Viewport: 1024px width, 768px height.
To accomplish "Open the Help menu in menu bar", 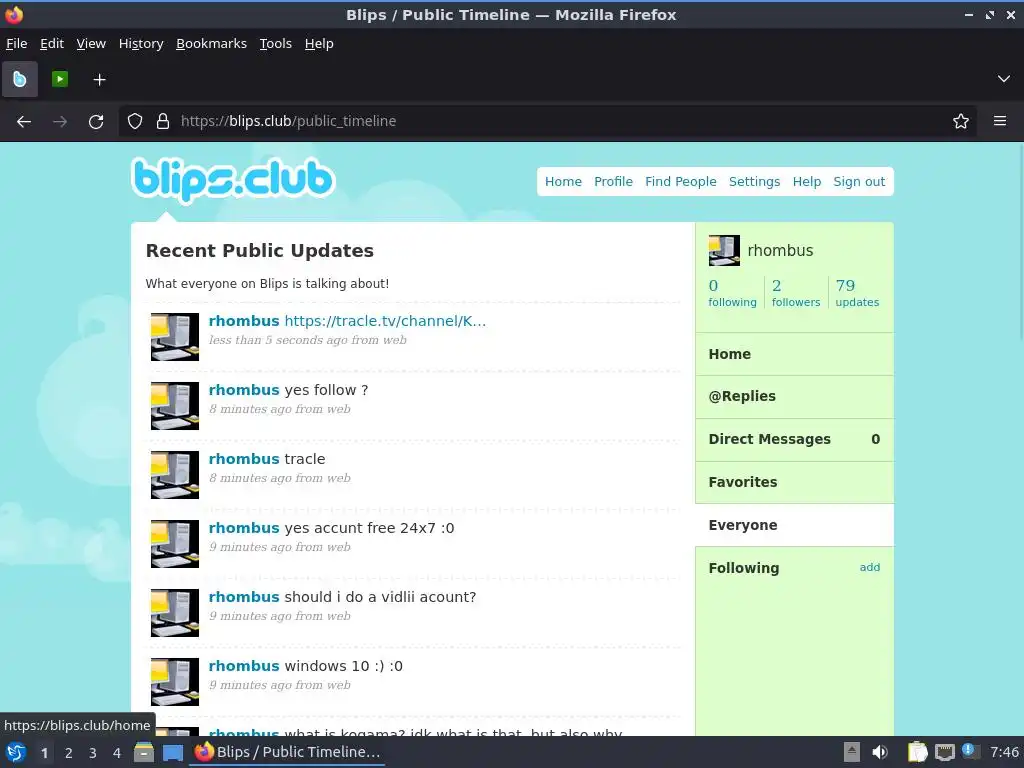I will click(319, 44).
